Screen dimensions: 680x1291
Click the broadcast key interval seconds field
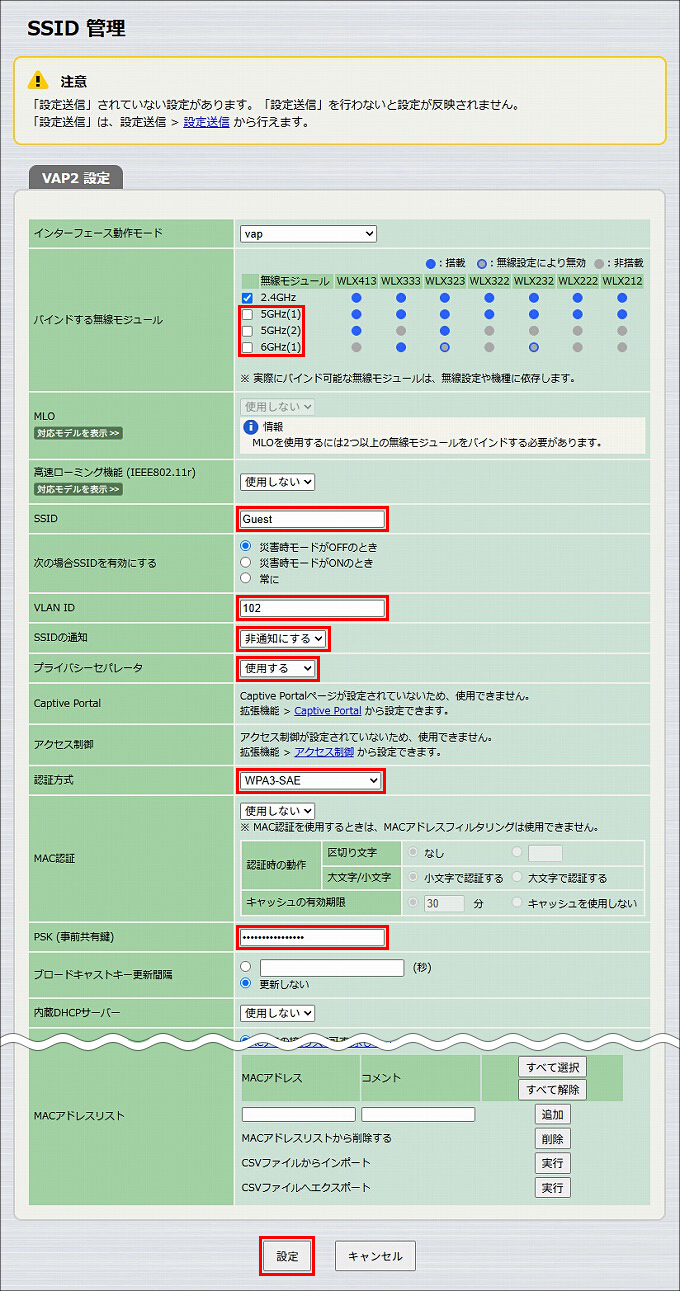(x=332, y=967)
